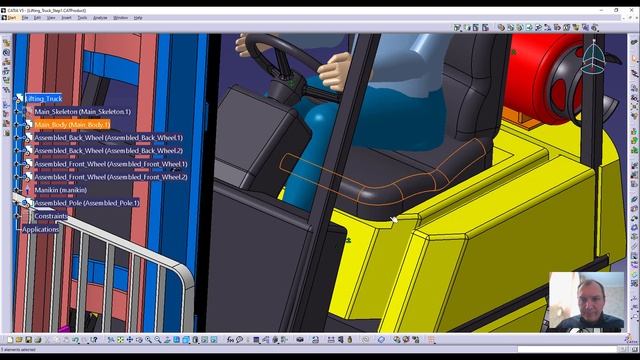The height and width of the screenshot is (360, 640).
Task: Click the Formula f(x) icon
Action: (x=231, y=340)
